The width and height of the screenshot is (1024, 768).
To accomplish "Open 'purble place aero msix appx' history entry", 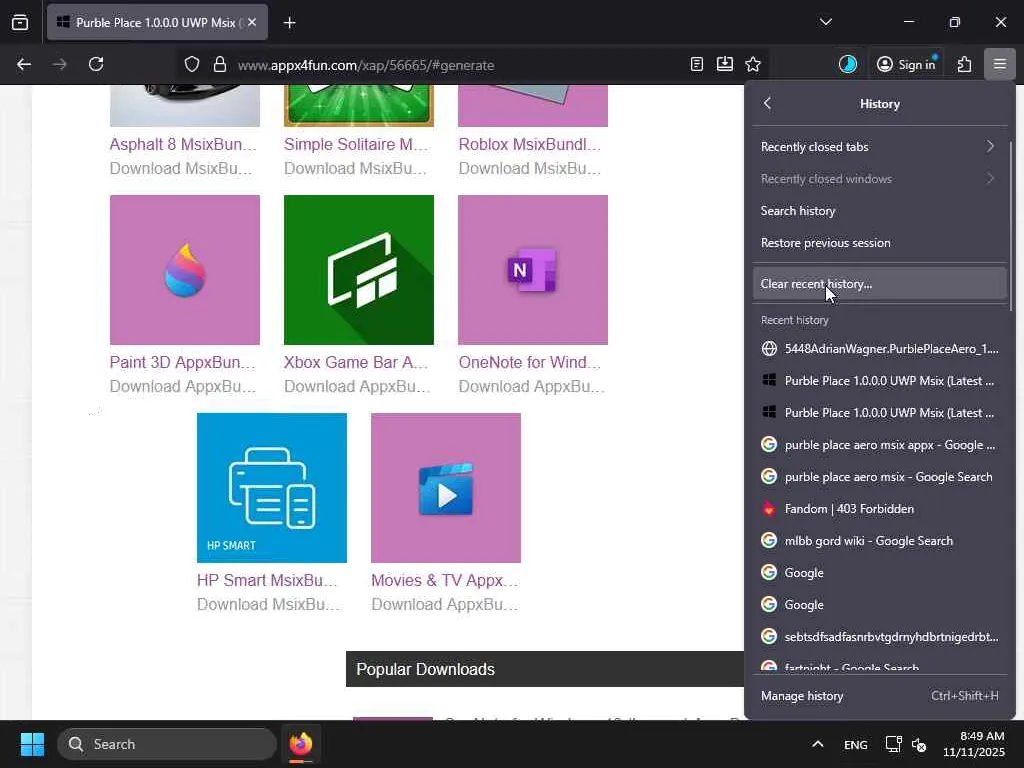I will [879, 445].
